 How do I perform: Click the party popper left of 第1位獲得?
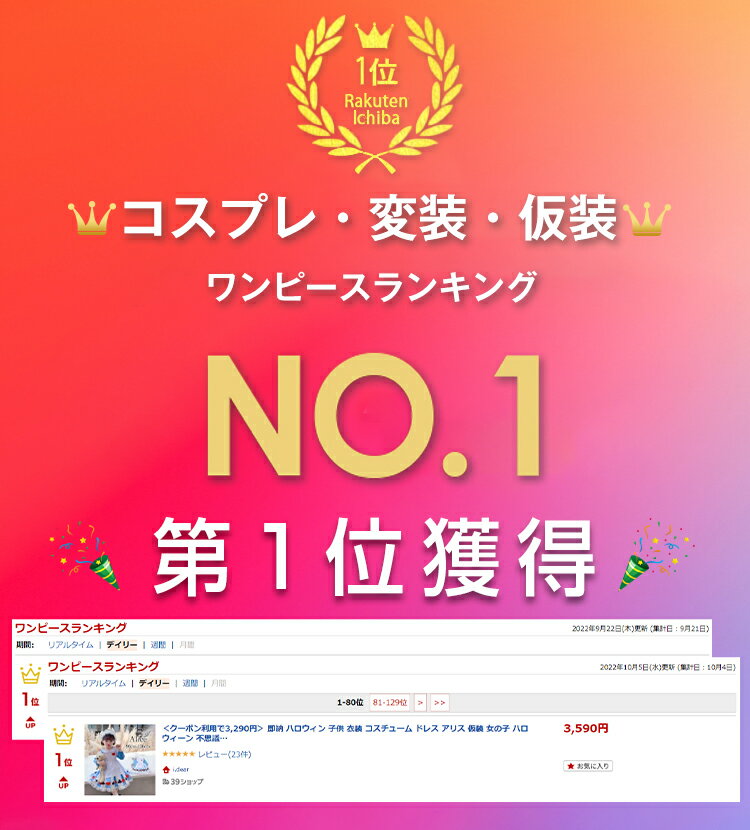click(86, 556)
